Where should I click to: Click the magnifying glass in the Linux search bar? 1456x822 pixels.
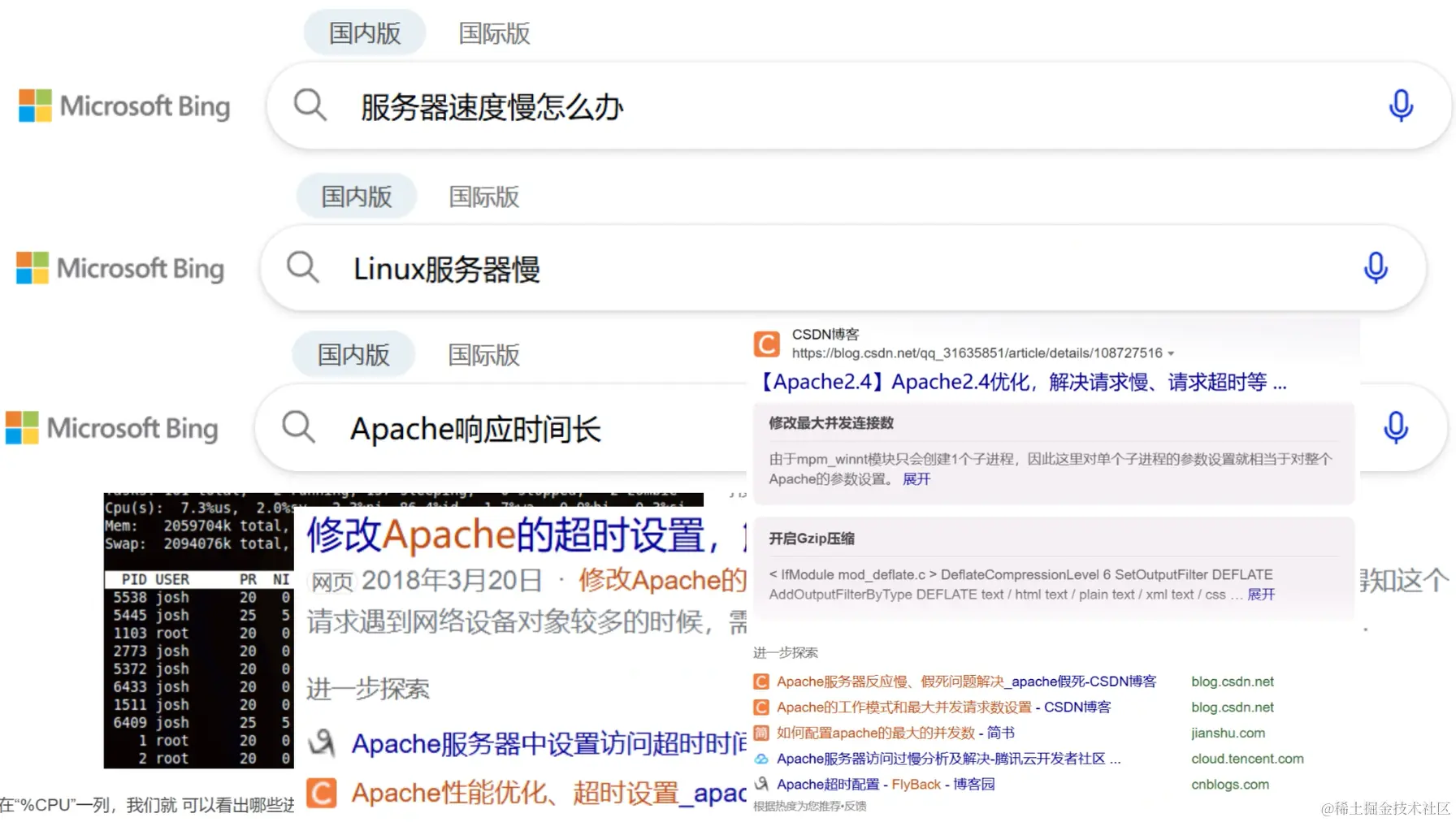301,268
